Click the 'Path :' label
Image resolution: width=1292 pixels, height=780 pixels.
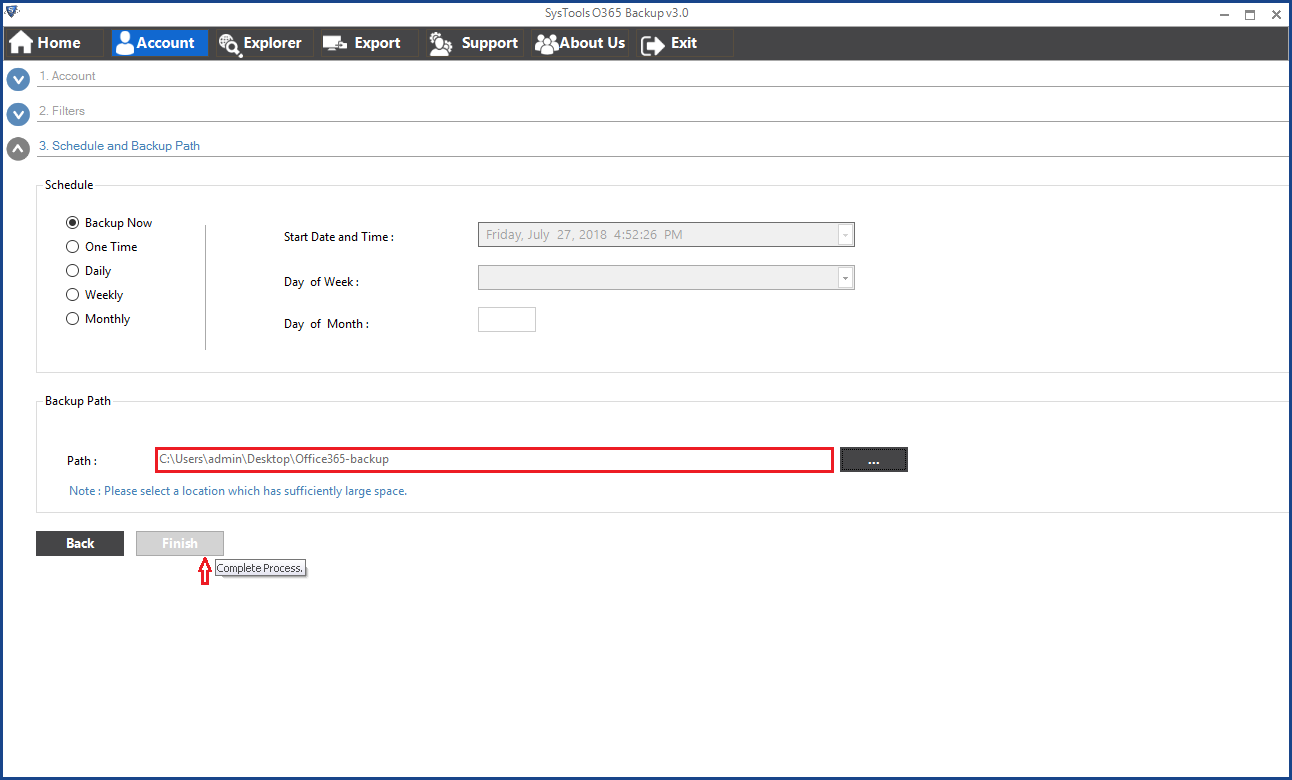82,461
